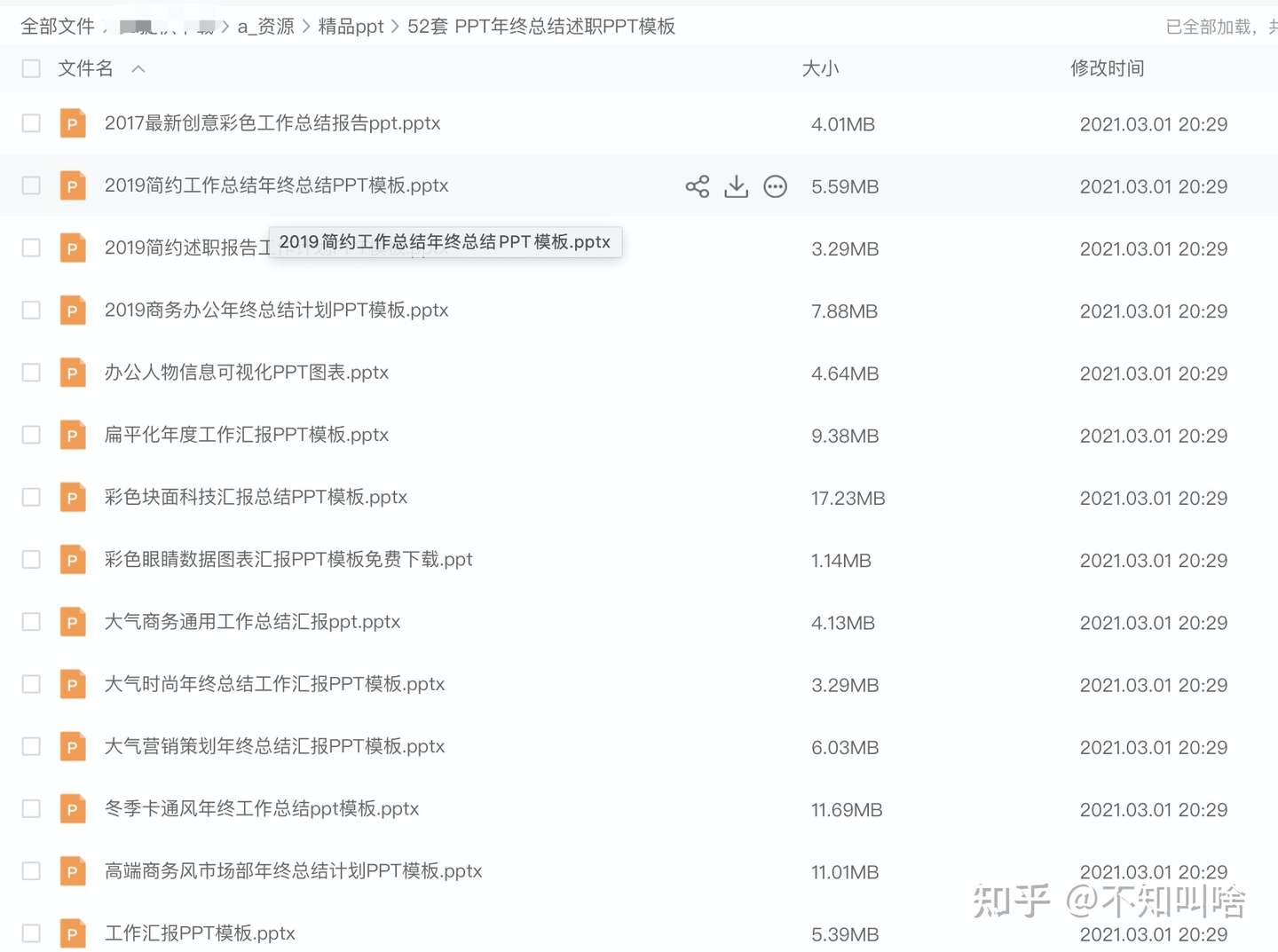This screenshot has height=952, width=1278.
Task: Check the box for 大气营销策划年终总结汇报PPT模板.pptx
Action: [31, 746]
